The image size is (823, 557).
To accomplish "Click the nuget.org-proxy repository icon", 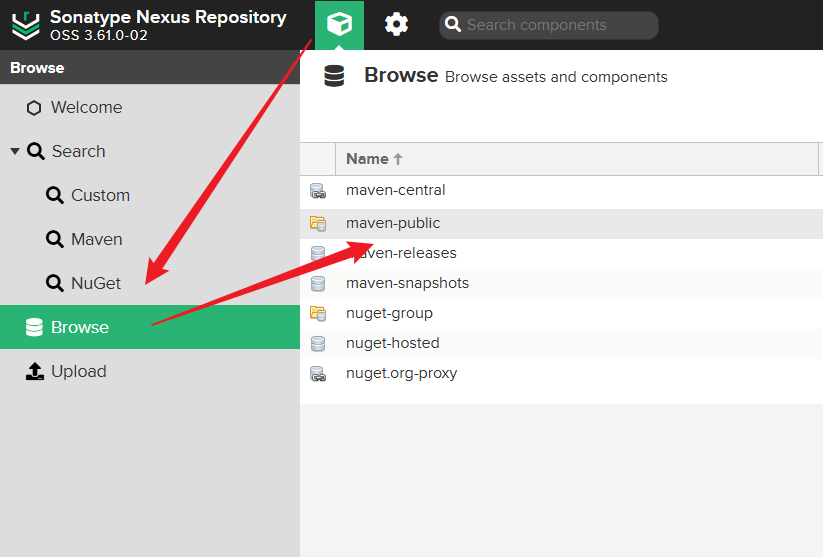I will [x=318, y=374].
